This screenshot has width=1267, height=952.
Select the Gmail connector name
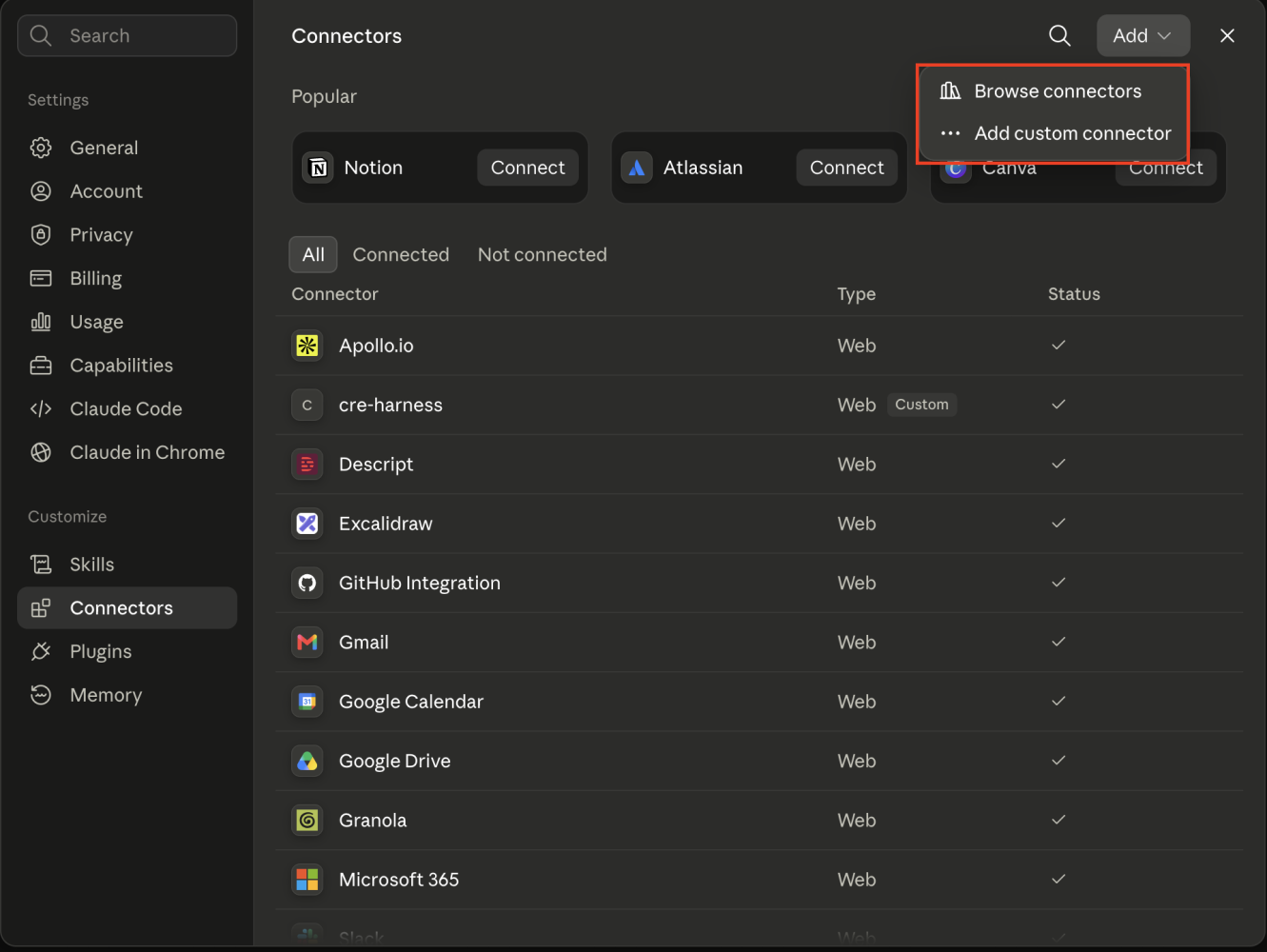364,643
